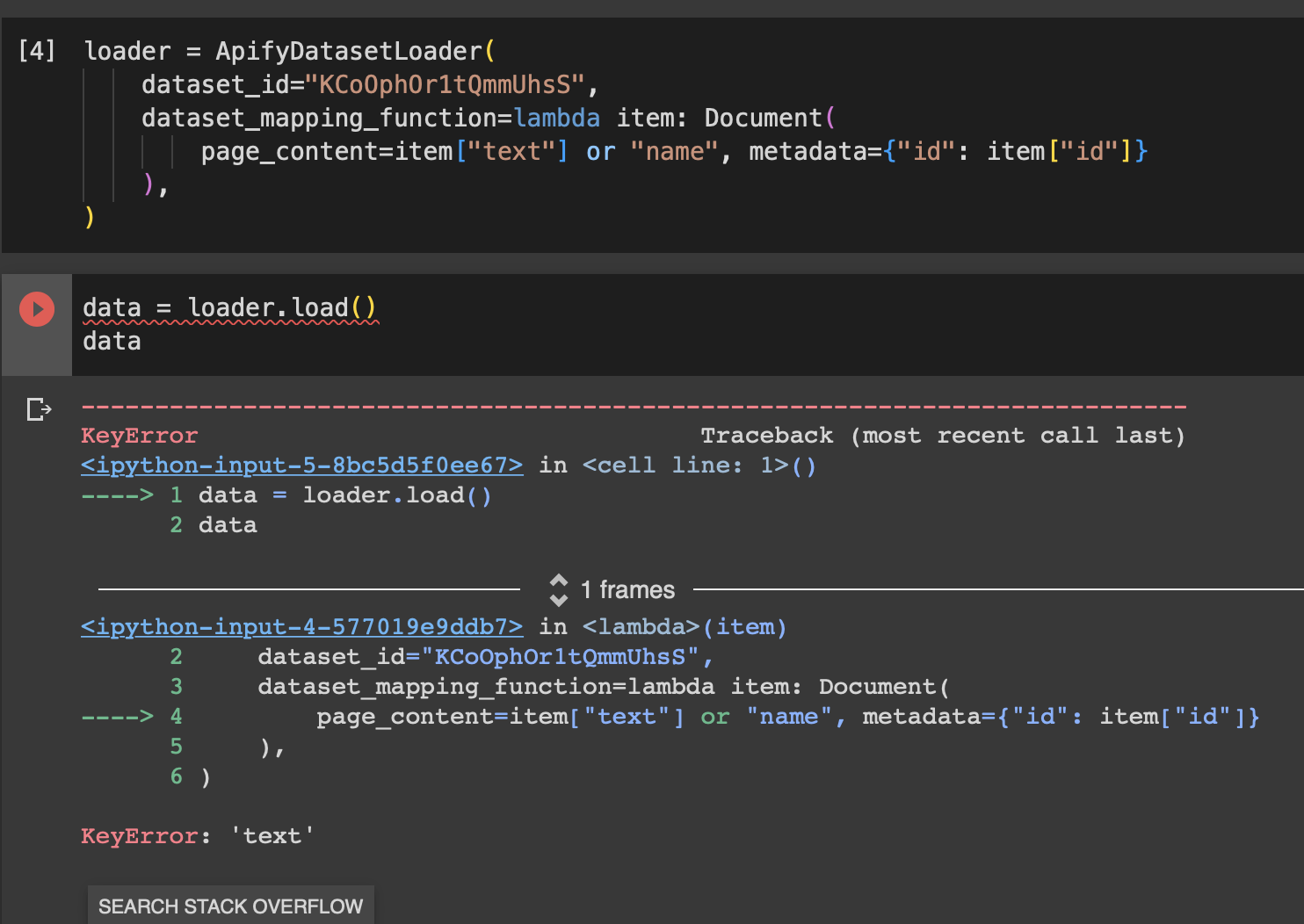Click KeyError: 'text' message line

pyautogui.click(x=196, y=835)
